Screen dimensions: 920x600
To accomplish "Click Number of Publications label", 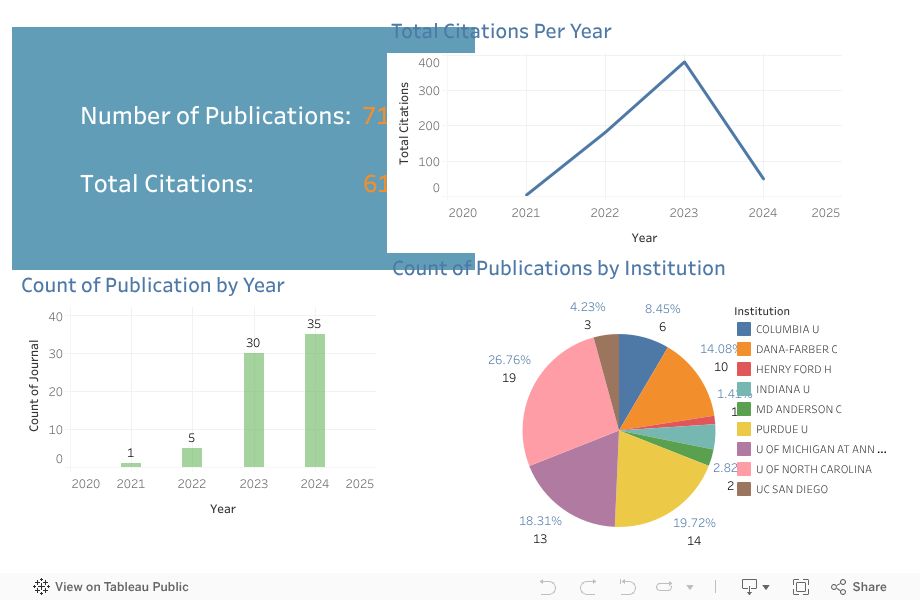I will coord(215,116).
